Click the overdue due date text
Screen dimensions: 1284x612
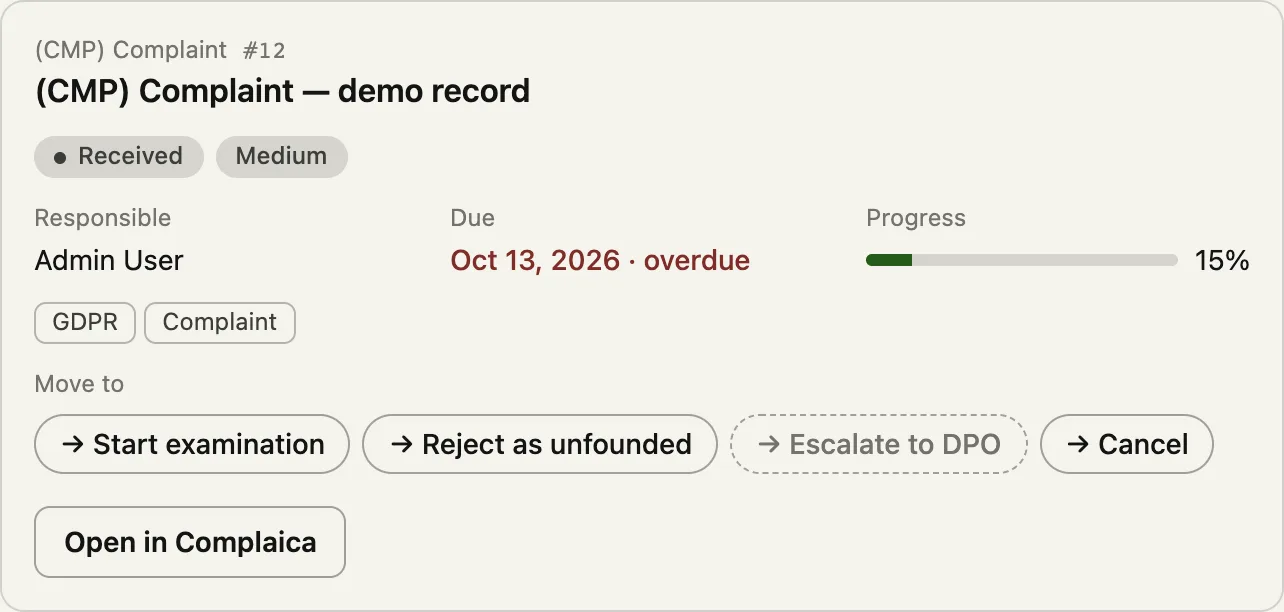click(600, 261)
